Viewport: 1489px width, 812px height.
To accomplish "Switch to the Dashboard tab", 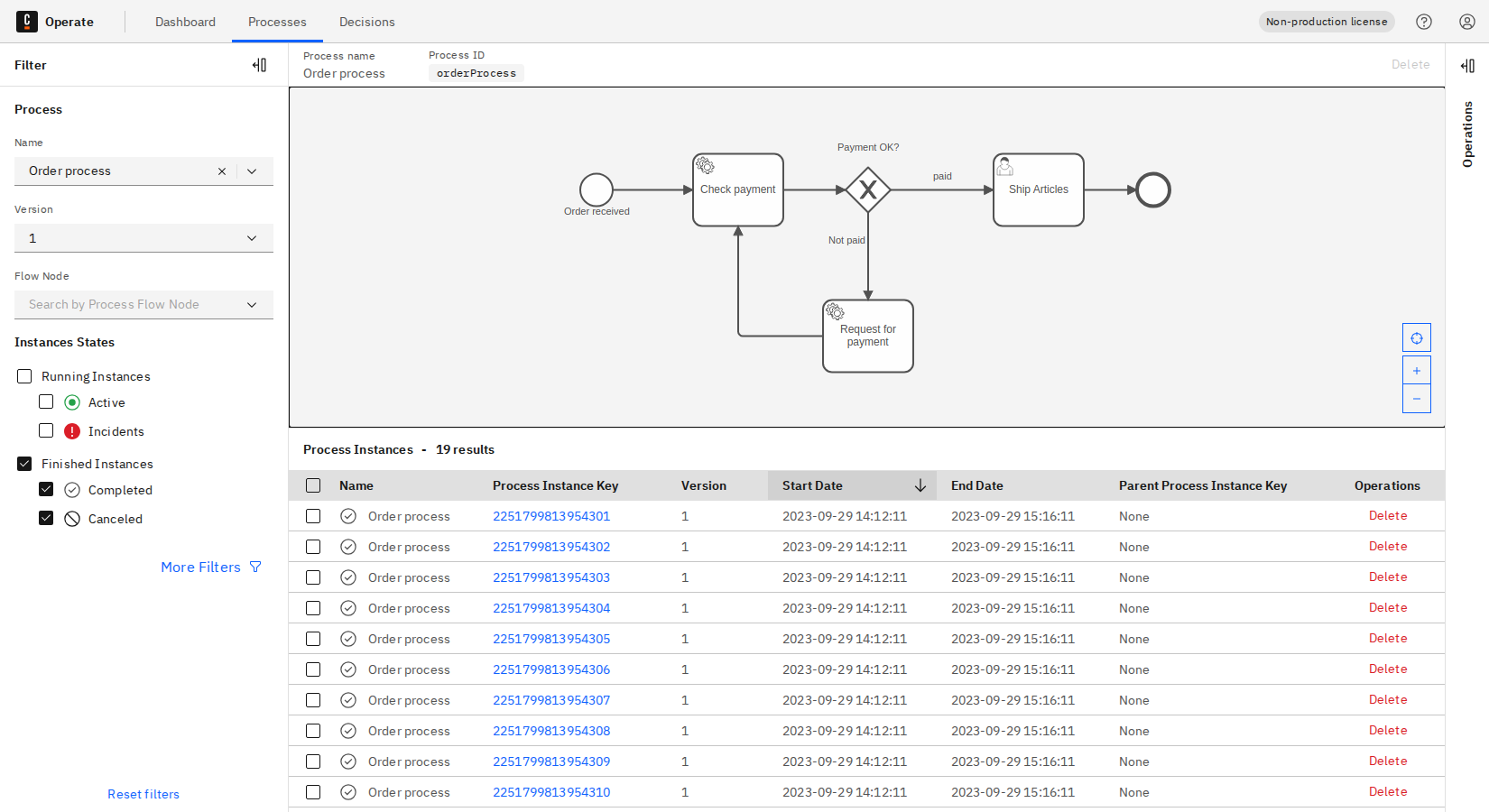I will tap(185, 22).
